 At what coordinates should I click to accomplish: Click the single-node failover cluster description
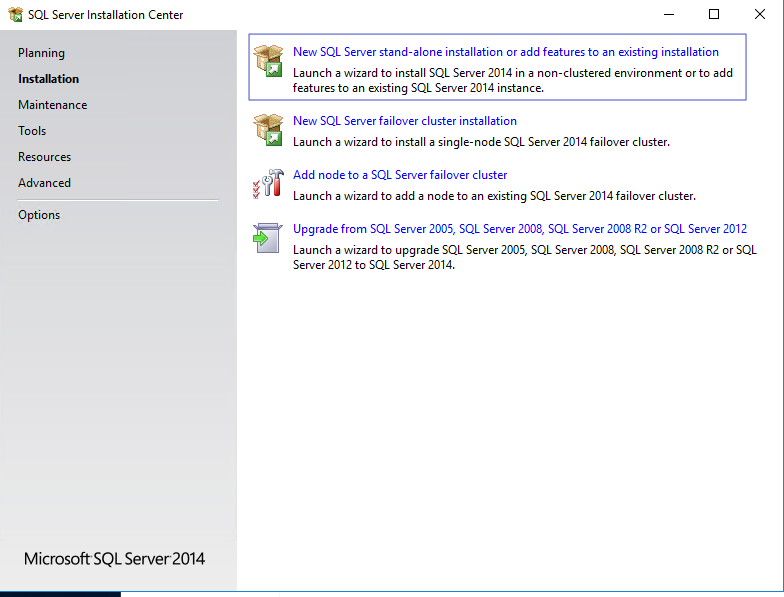[x=481, y=142]
